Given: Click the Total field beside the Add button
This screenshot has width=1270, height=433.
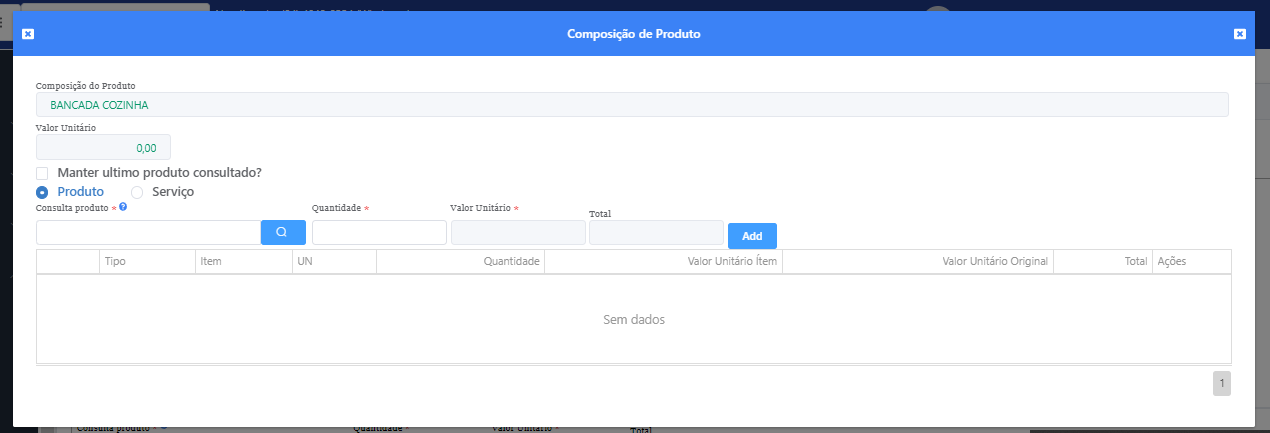Looking at the screenshot, I should click(x=656, y=232).
